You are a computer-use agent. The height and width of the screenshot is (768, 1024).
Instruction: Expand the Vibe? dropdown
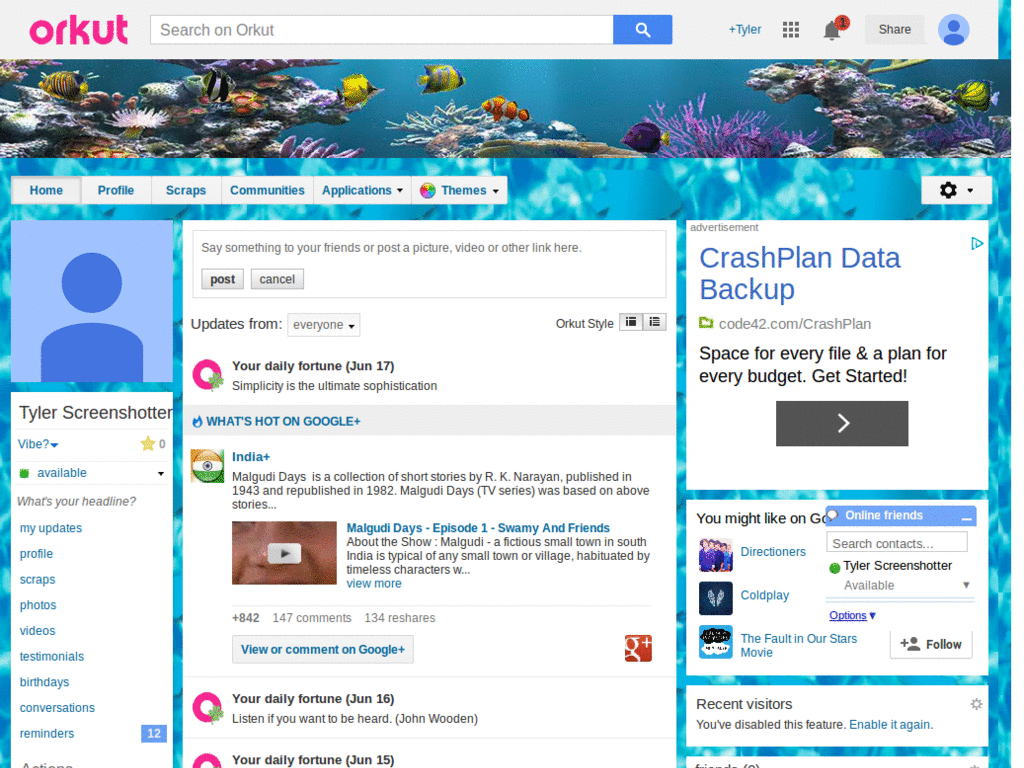coord(38,444)
